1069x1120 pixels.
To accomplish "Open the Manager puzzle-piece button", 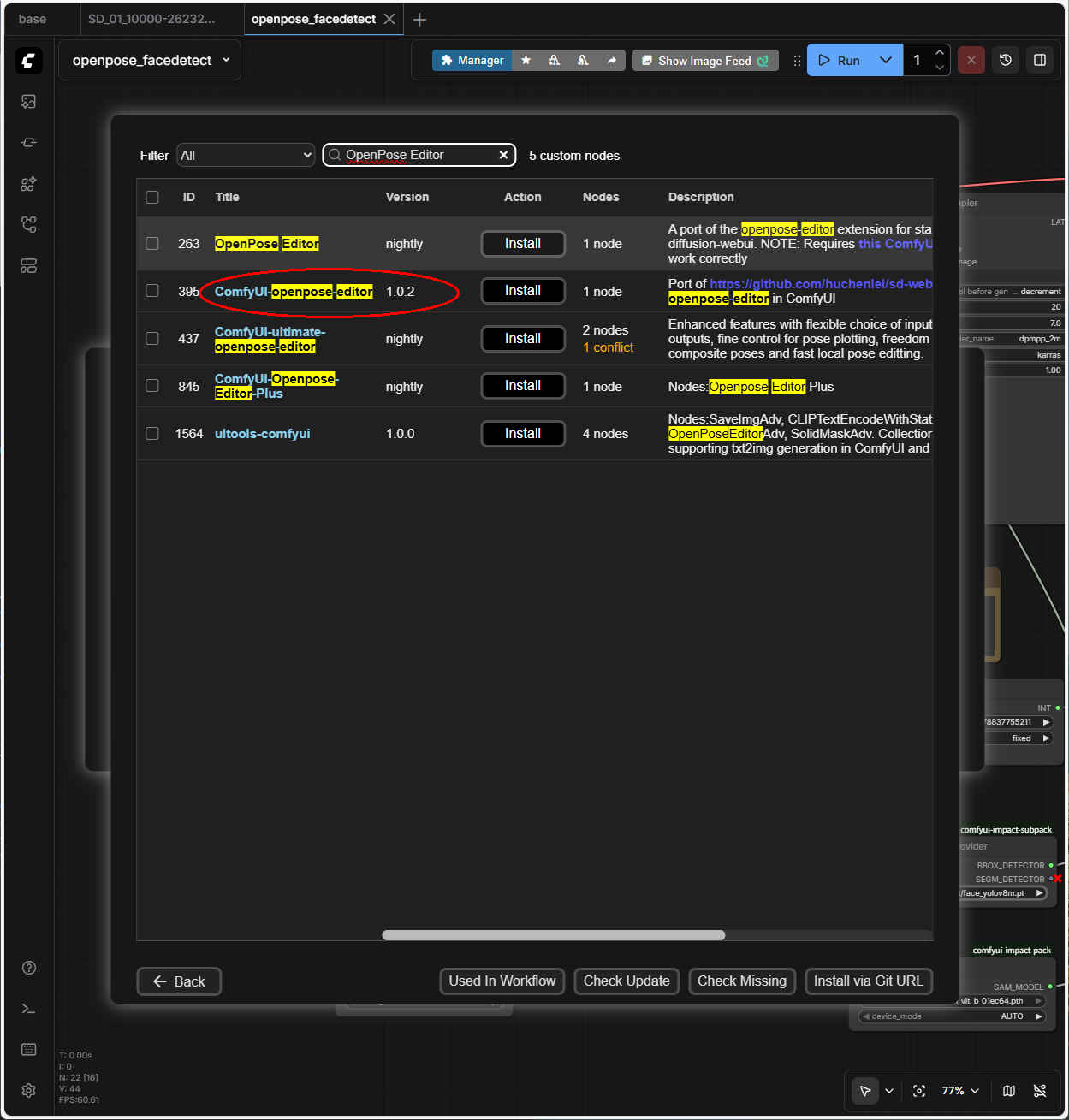I will point(472,61).
